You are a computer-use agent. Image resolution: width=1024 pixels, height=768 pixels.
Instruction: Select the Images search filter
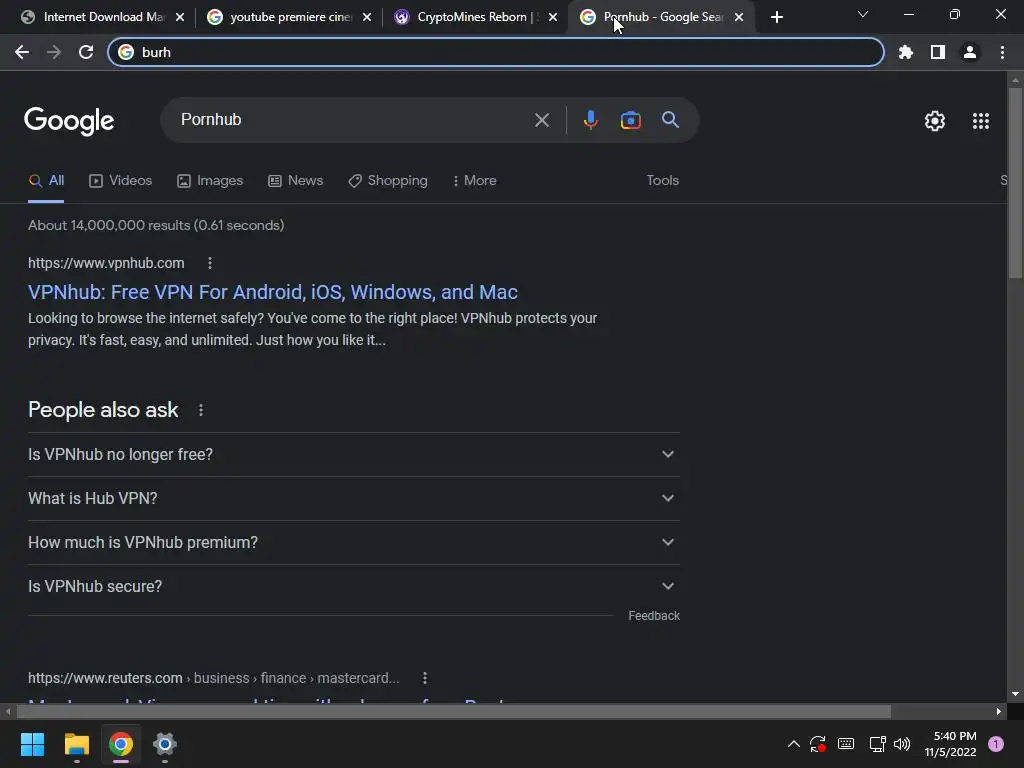pyautogui.click(x=210, y=181)
